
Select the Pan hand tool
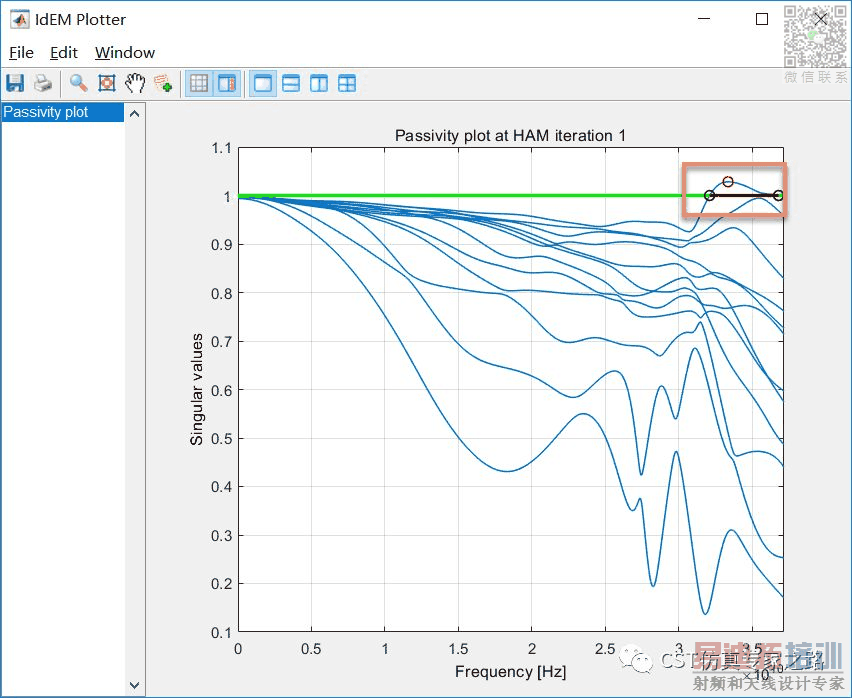(x=135, y=84)
